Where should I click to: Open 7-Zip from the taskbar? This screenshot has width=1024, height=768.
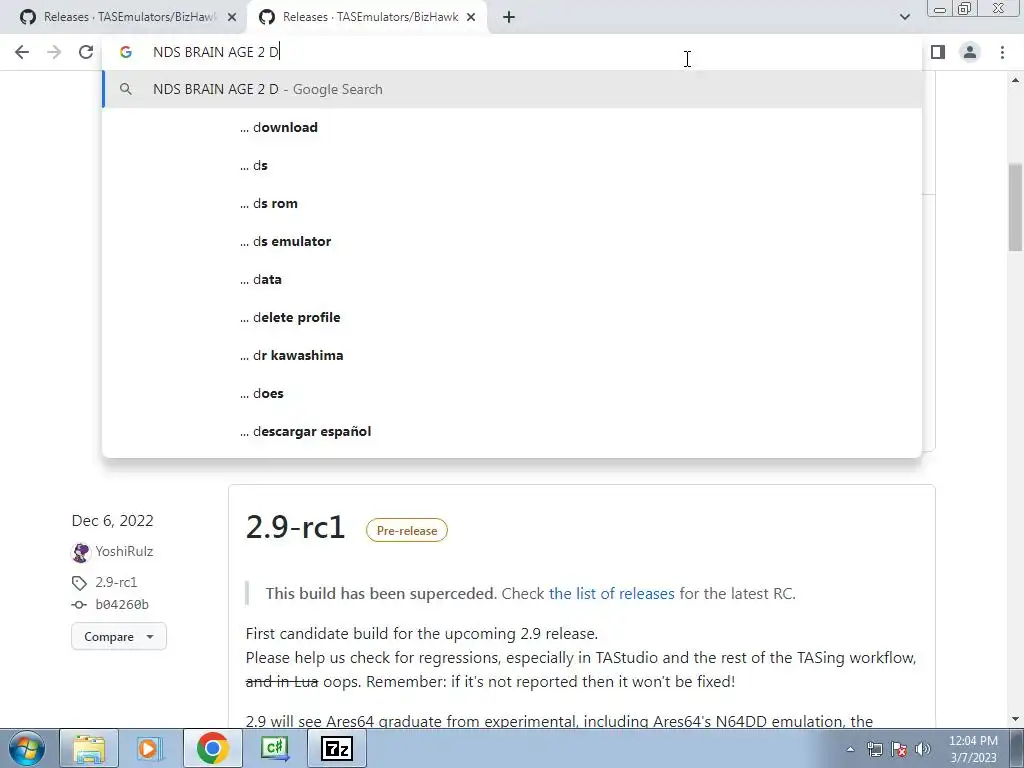(336, 748)
